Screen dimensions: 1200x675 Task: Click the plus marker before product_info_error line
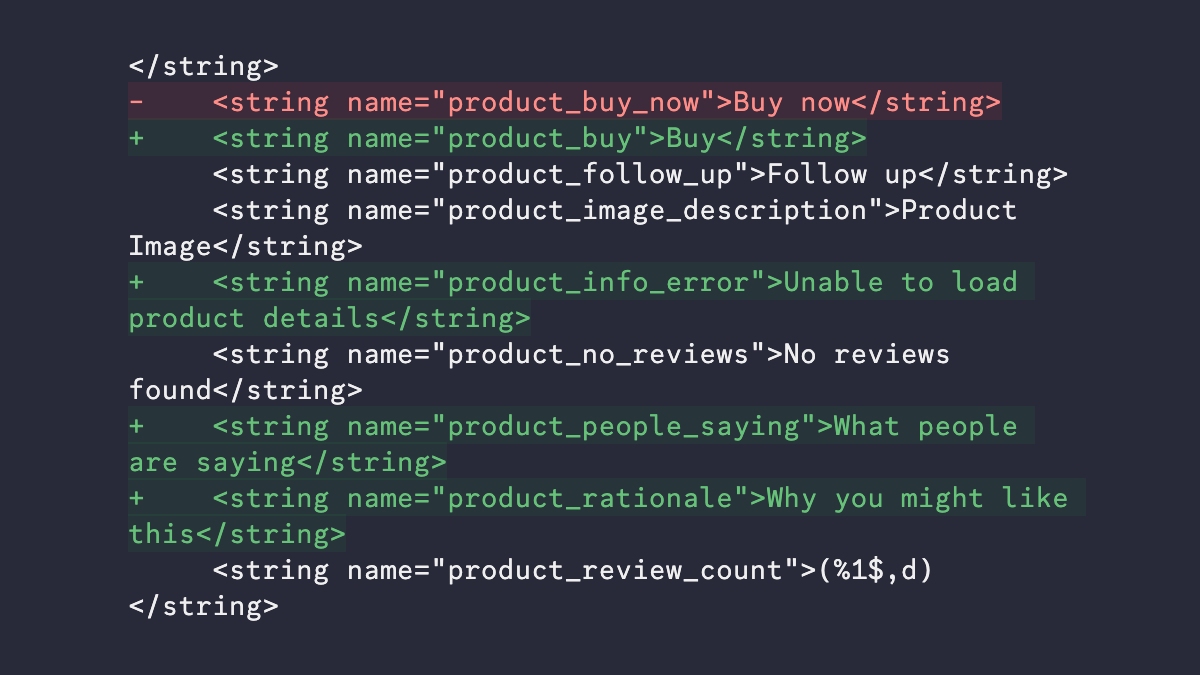pyautogui.click(x=136, y=283)
